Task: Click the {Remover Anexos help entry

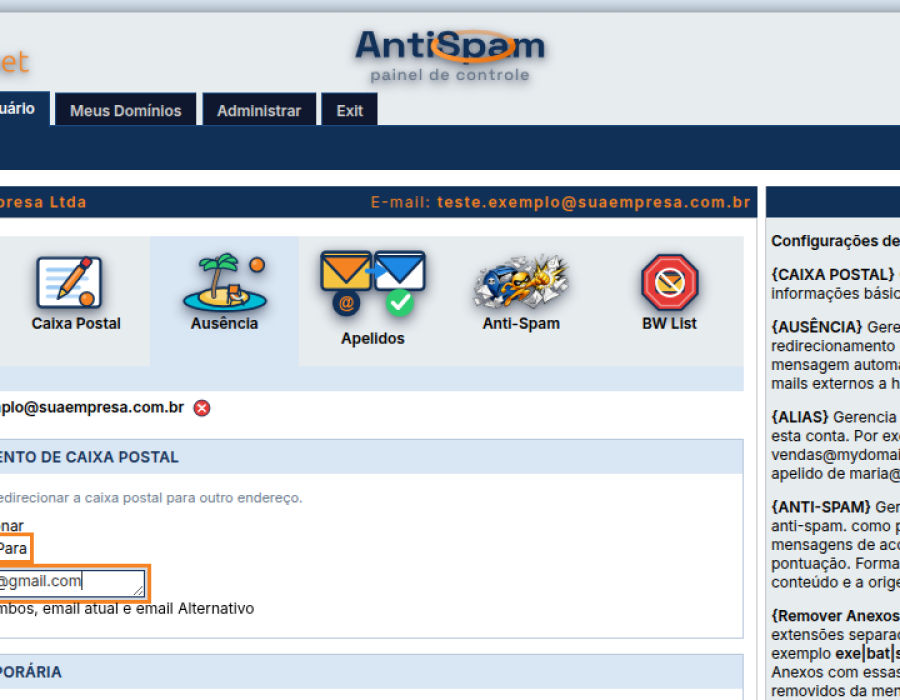Action: point(835,616)
